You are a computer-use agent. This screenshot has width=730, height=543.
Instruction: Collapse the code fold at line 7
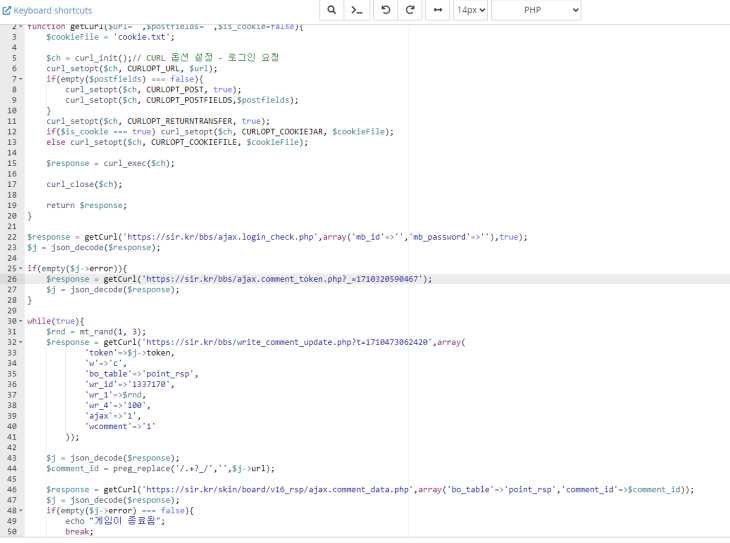click(20, 78)
